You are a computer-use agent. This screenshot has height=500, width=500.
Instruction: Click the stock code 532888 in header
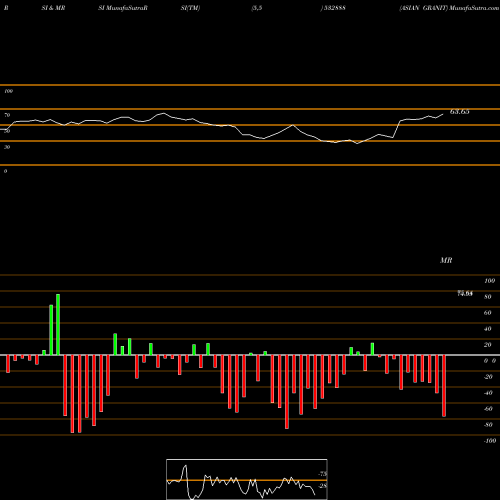(x=334, y=8)
